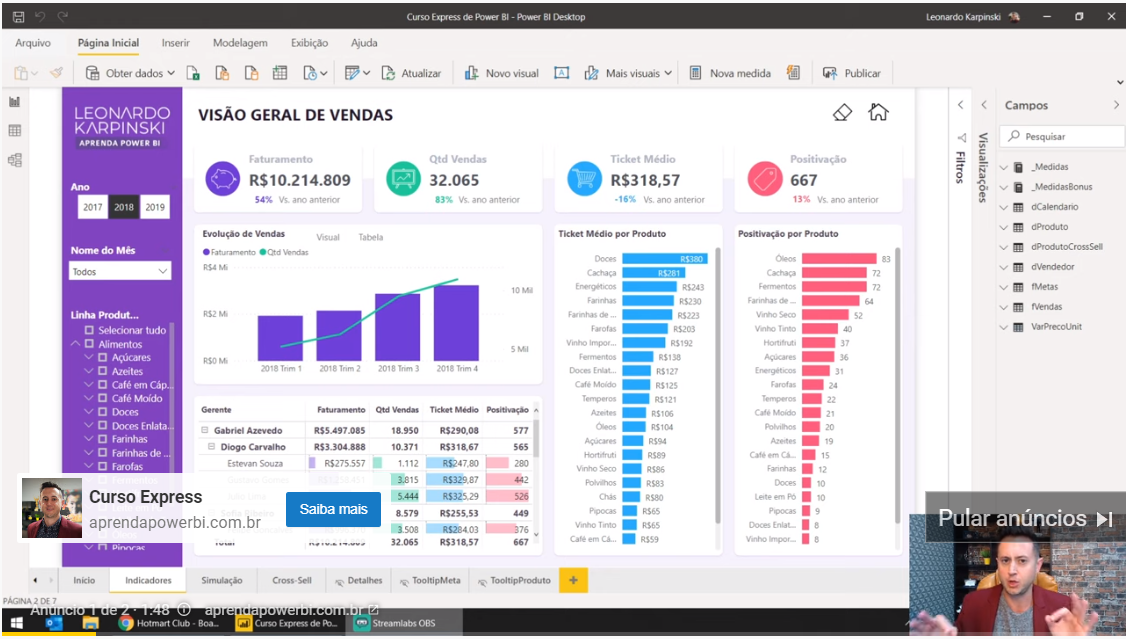Switch to the Exibição ribbon tab
The height and width of the screenshot is (639, 1126).
[310, 43]
